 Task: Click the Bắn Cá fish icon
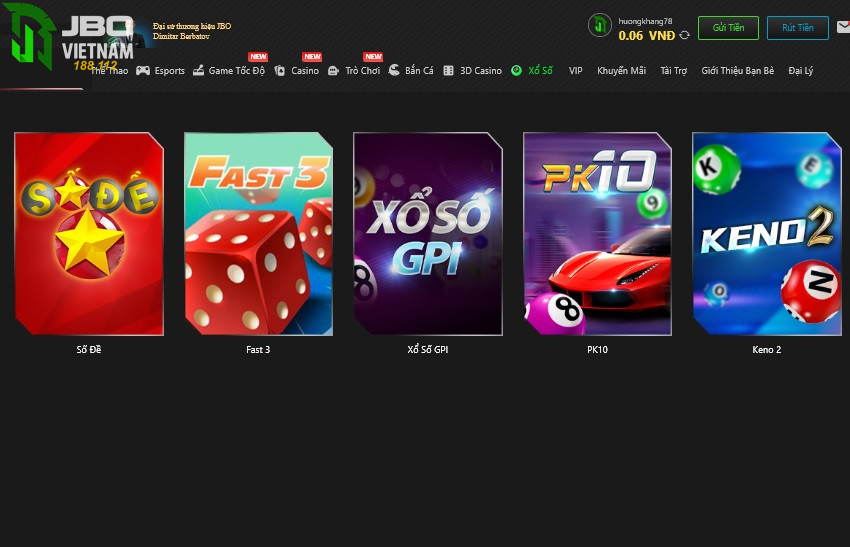tap(394, 70)
